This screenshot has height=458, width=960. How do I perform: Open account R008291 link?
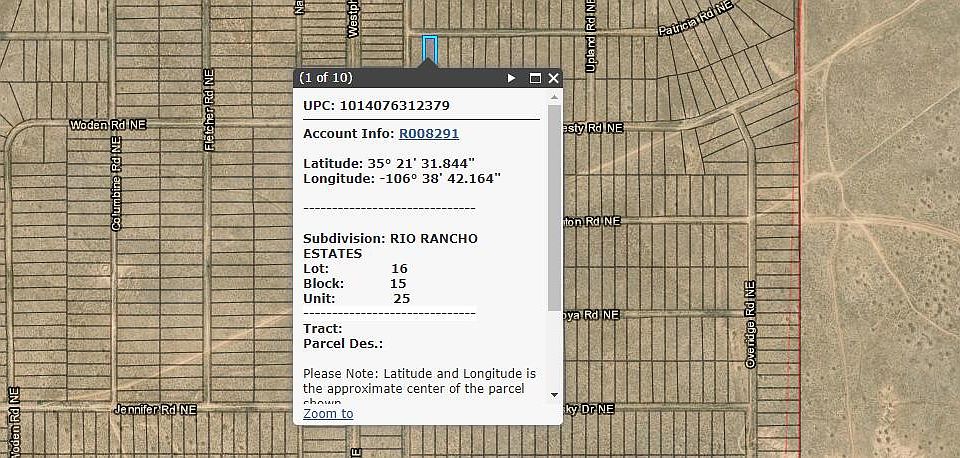(428, 133)
